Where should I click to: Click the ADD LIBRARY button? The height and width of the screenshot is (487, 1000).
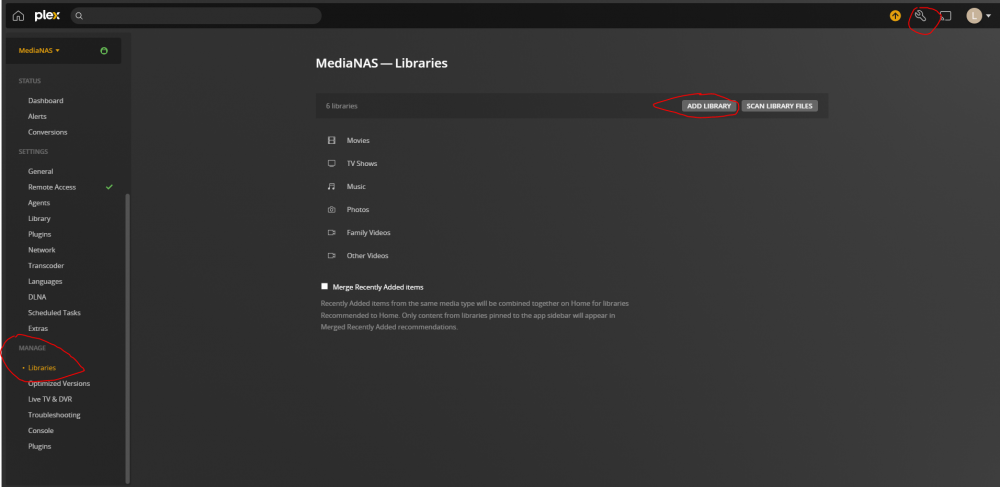point(709,106)
